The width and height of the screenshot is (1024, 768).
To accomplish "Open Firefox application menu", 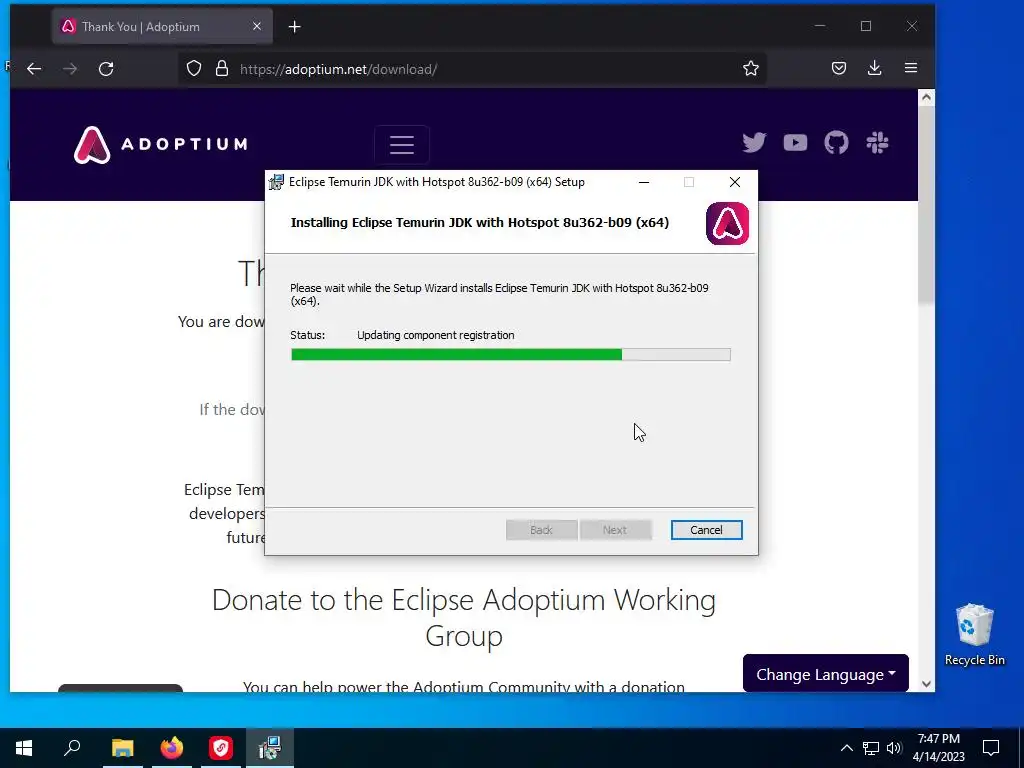I will pyautogui.click(x=911, y=68).
